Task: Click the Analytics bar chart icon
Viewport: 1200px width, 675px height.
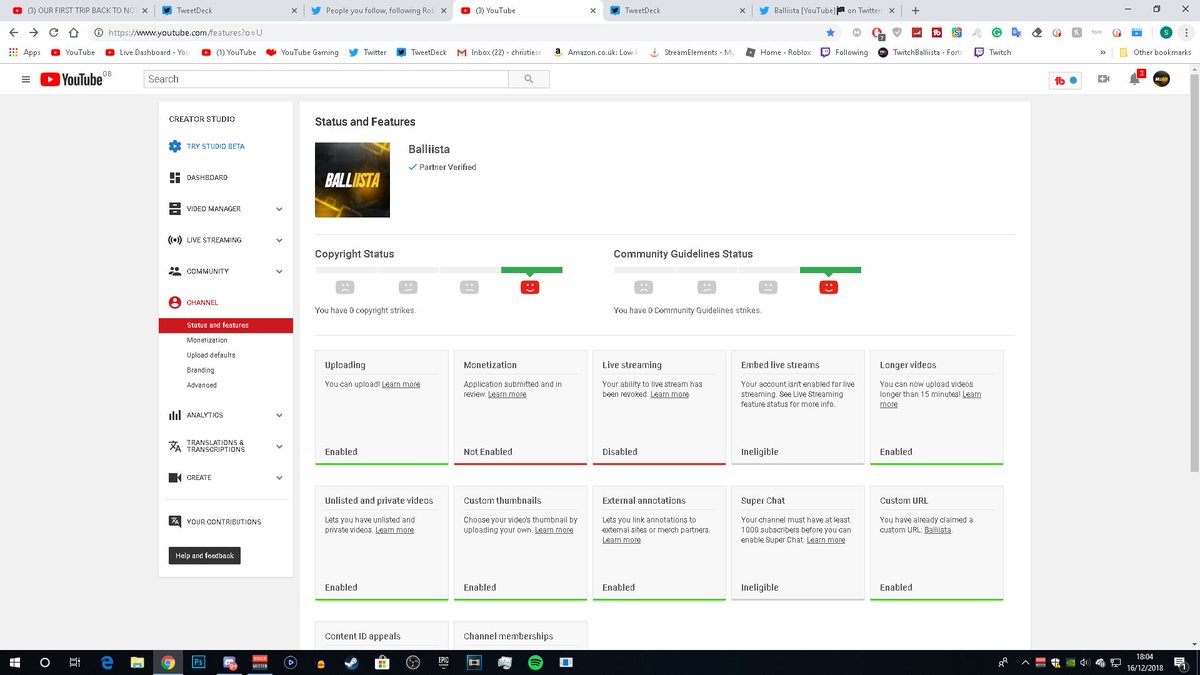Action: point(175,415)
